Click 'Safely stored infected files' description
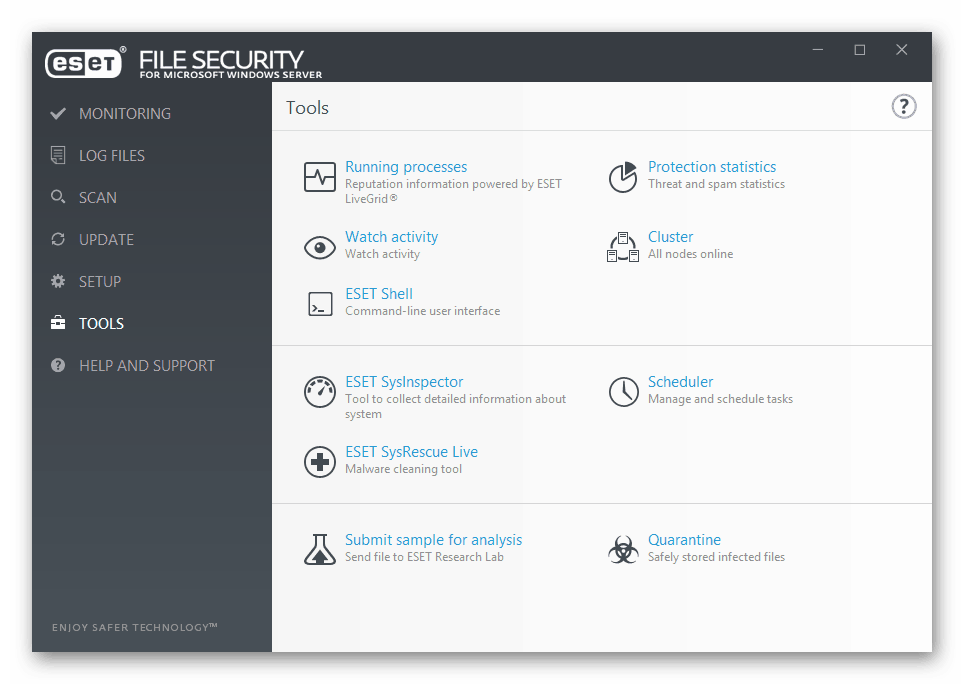Viewport: 964px width, 684px height. (716, 557)
